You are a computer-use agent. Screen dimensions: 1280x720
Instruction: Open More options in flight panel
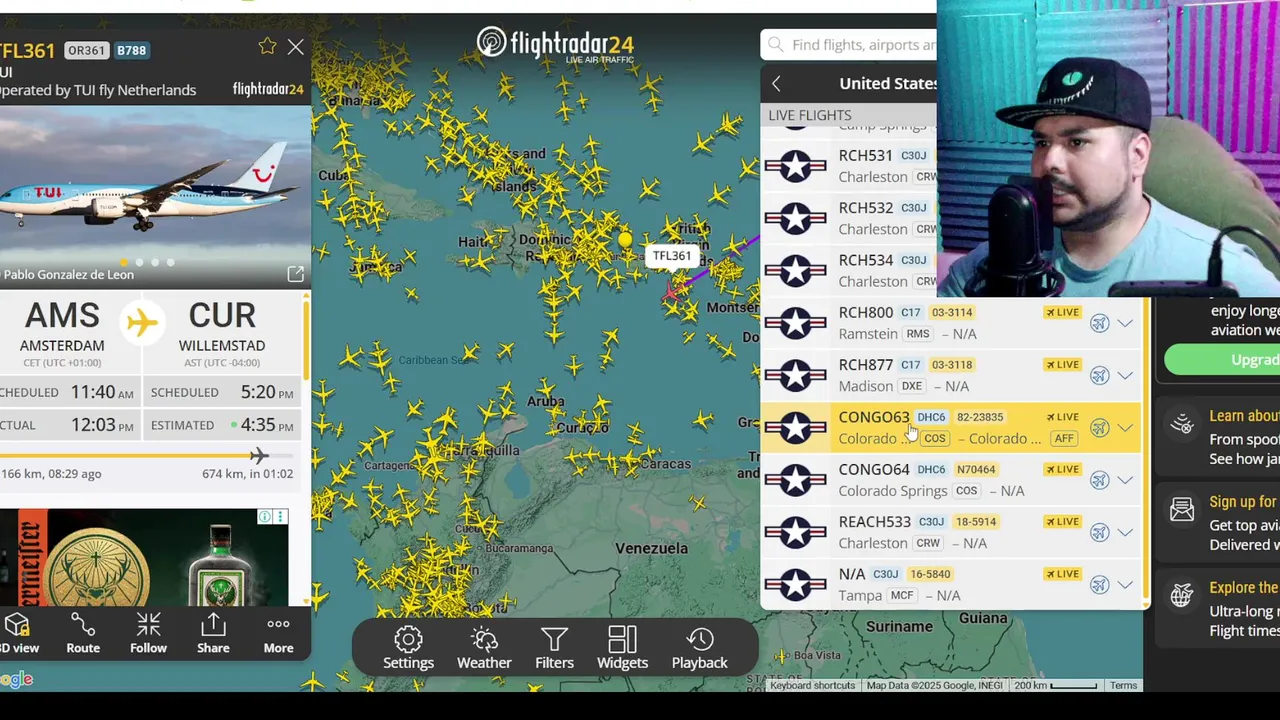pyautogui.click(x=278, y=634)
